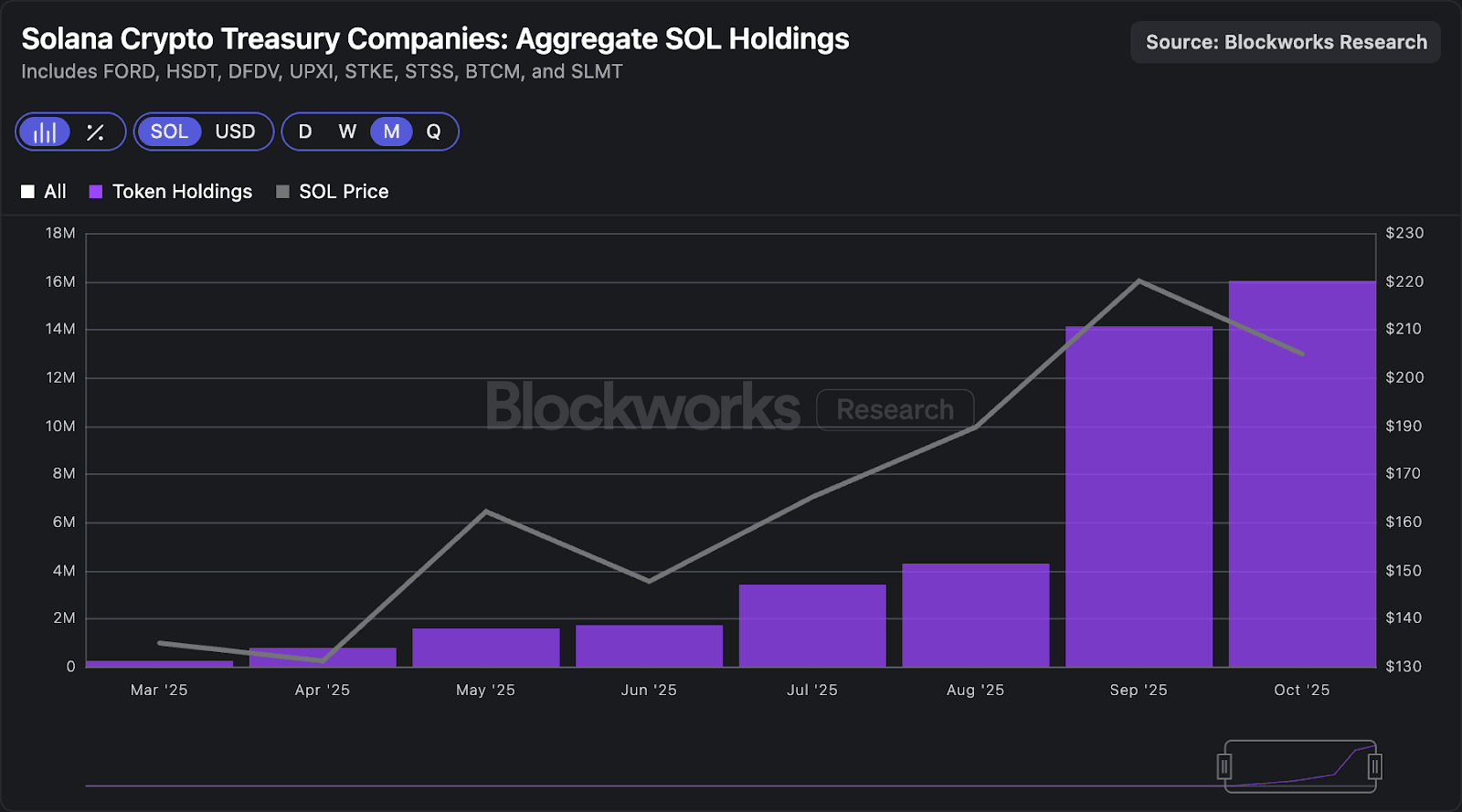Click the '4M' left axis value
Image resolution: width=1462 pixels, height=812 pixels.
coord(64,571)
